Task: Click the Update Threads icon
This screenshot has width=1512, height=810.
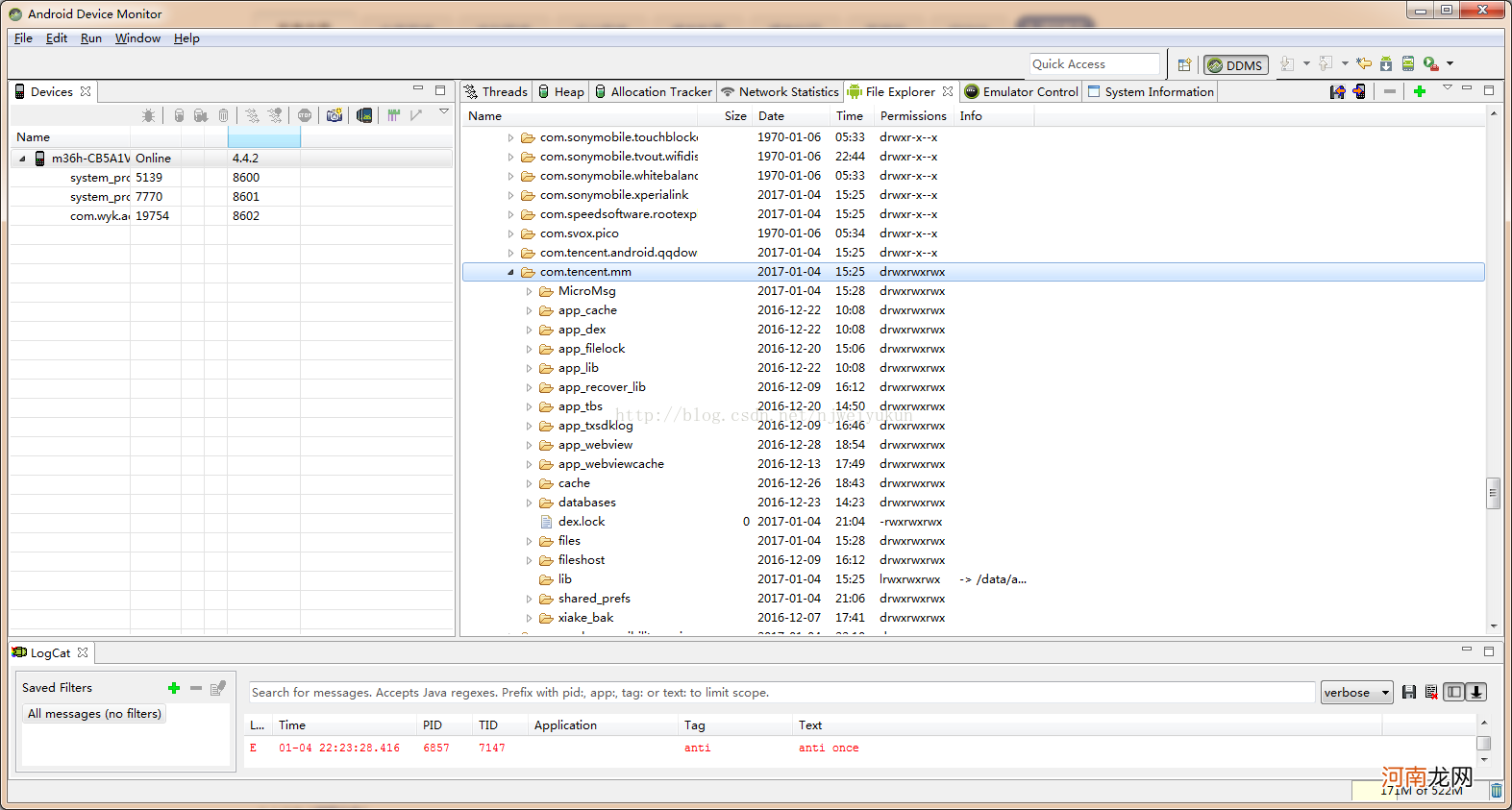Action: tap(252, 115)
